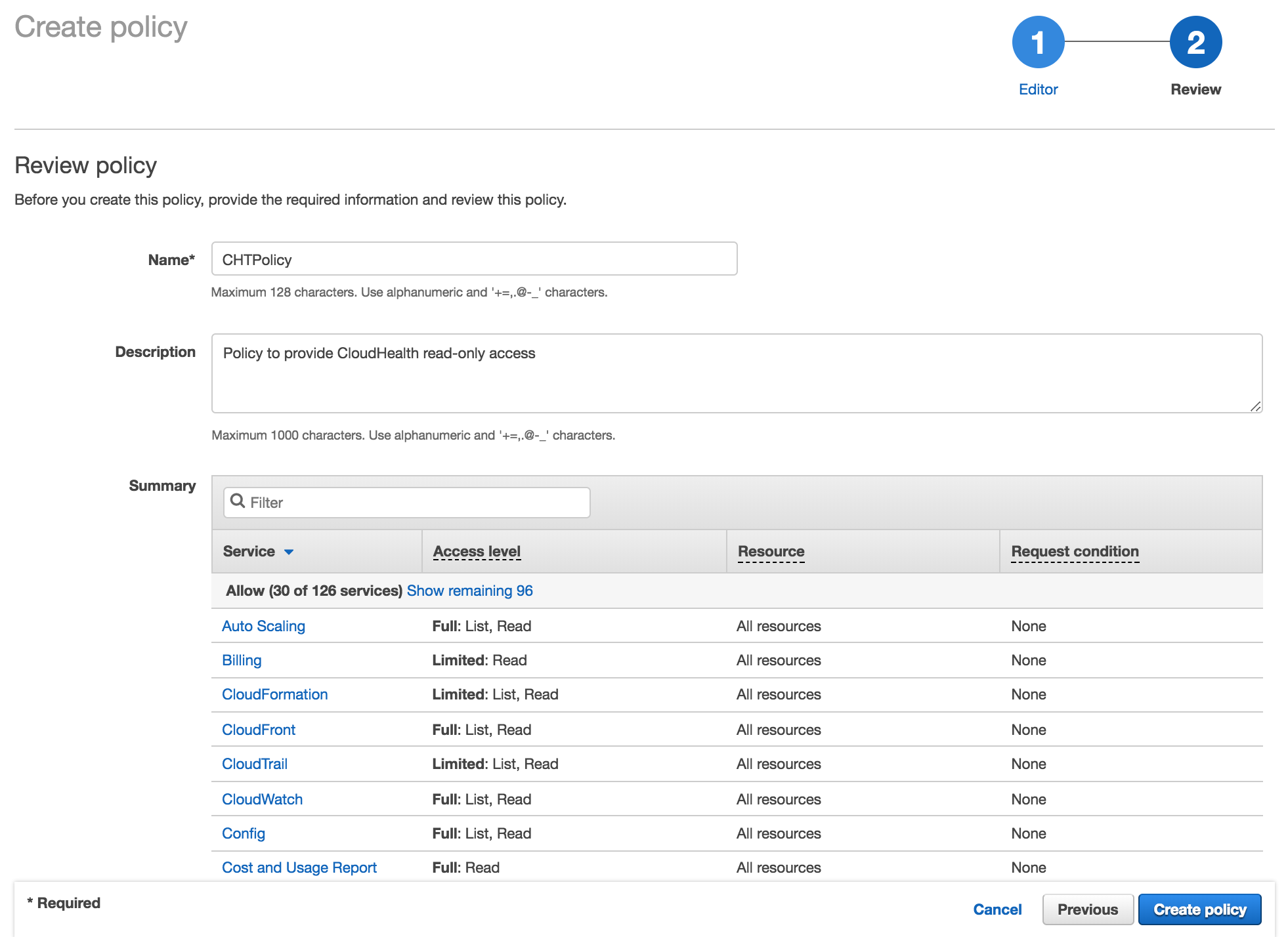
Task: Show remaining 96 services
Action: pos(469,591)
